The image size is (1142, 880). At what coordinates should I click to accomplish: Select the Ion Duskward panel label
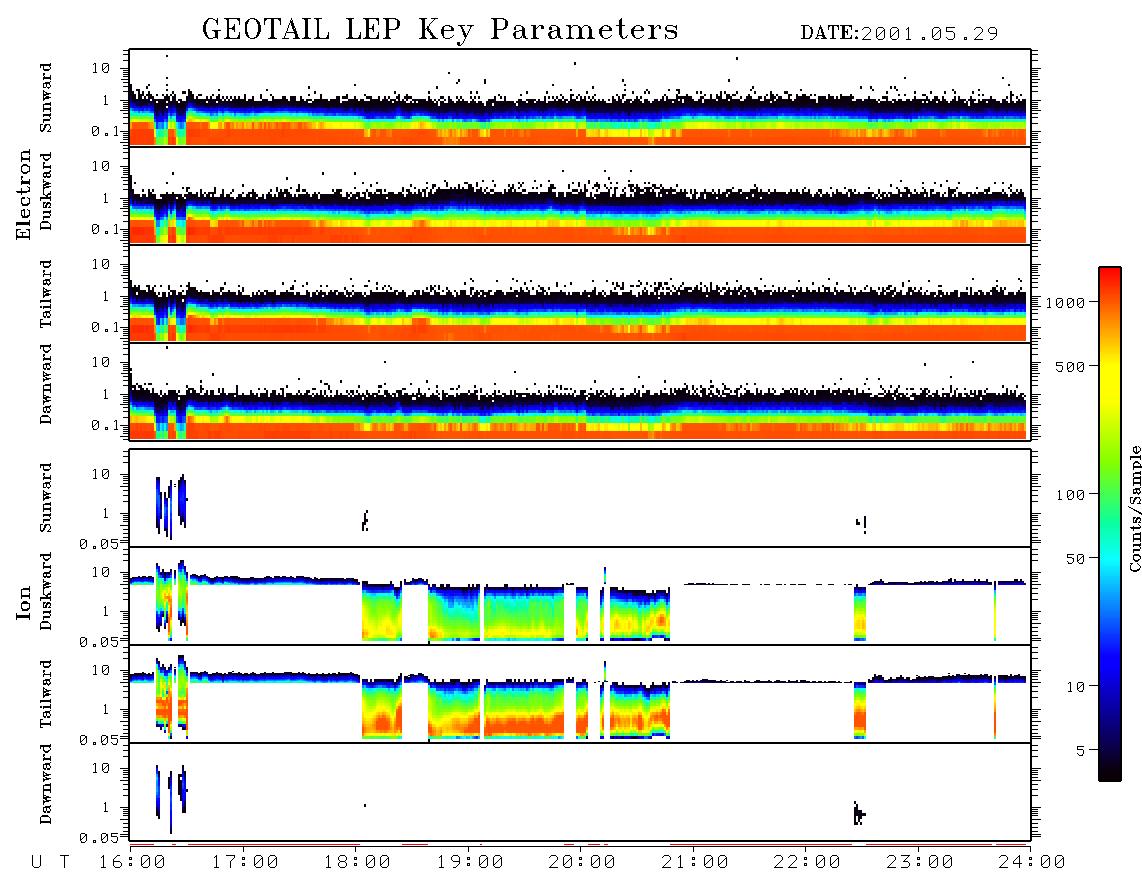pos(46,592)
